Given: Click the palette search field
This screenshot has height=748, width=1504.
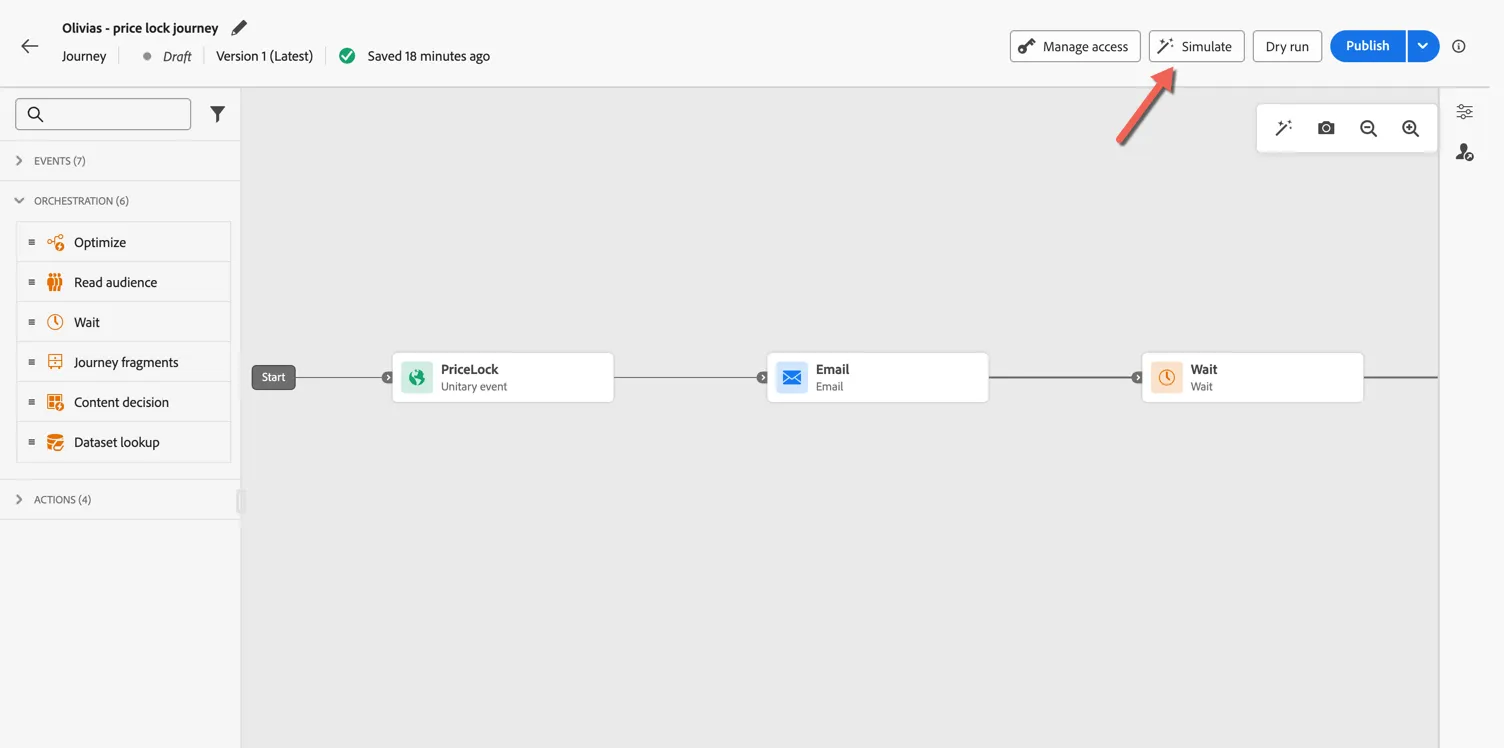Looking at the screenshot, I should tap(103, 114).
